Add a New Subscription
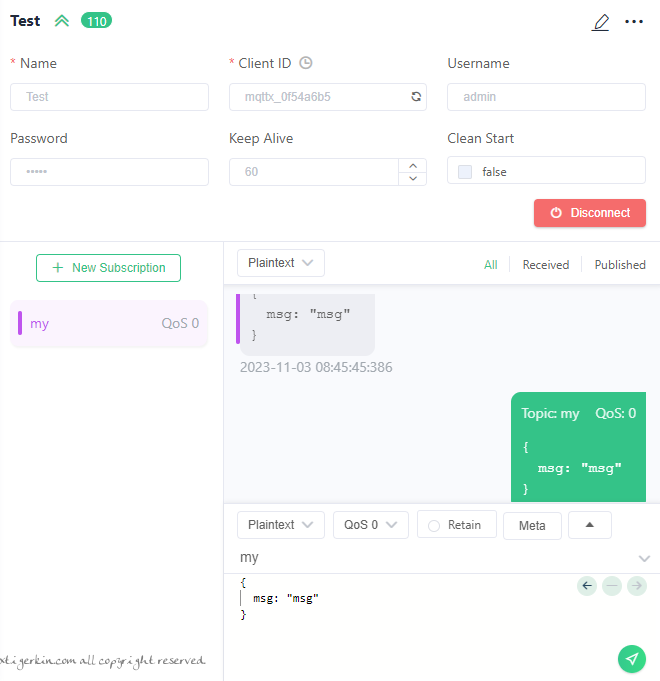 109,268
